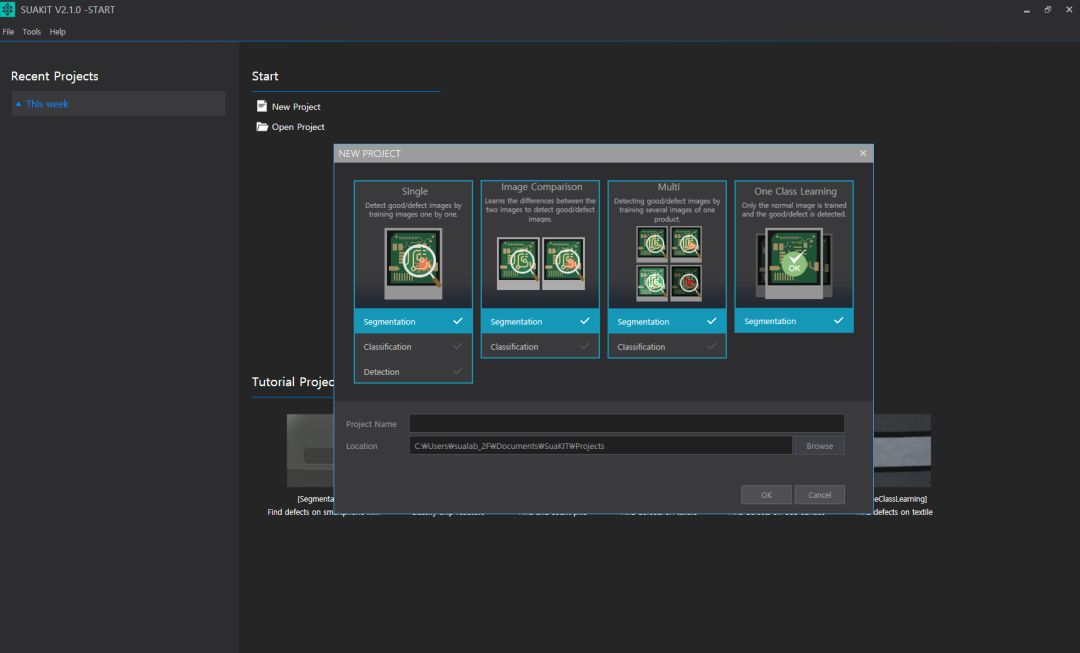The width and height of the screenshot is (1080, 653).
Task: Click the Cancel button in dialog
Action: click(820, 495)
